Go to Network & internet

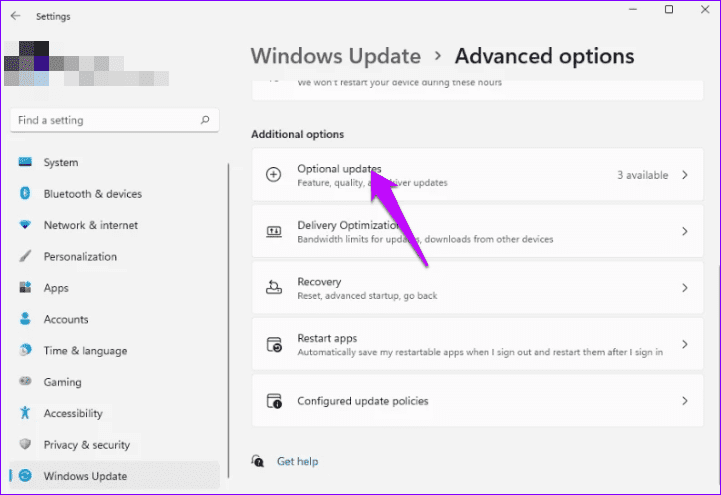[x=91, y=225]
